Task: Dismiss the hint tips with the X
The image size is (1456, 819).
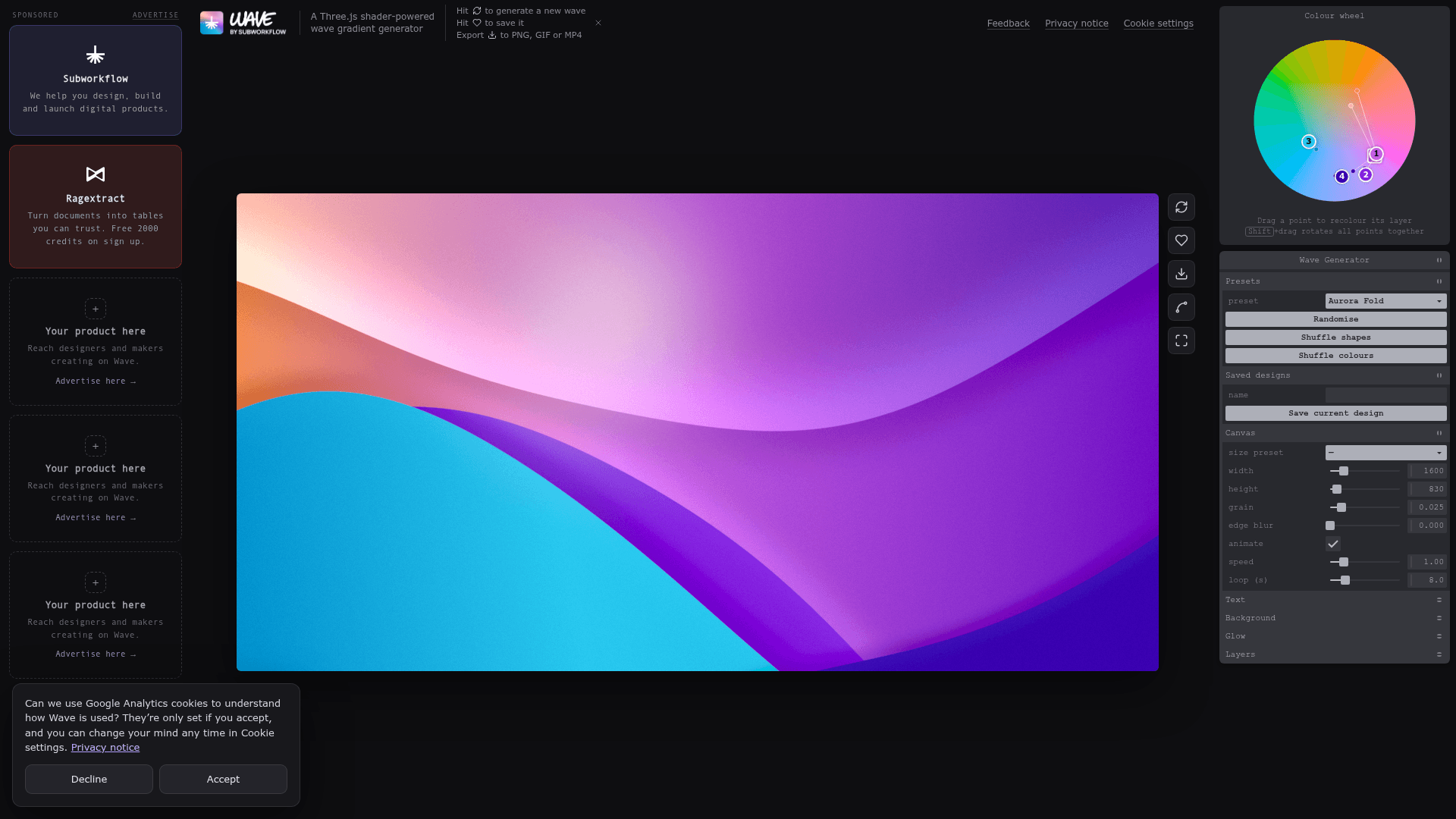Action: click(x=598, y=23)
